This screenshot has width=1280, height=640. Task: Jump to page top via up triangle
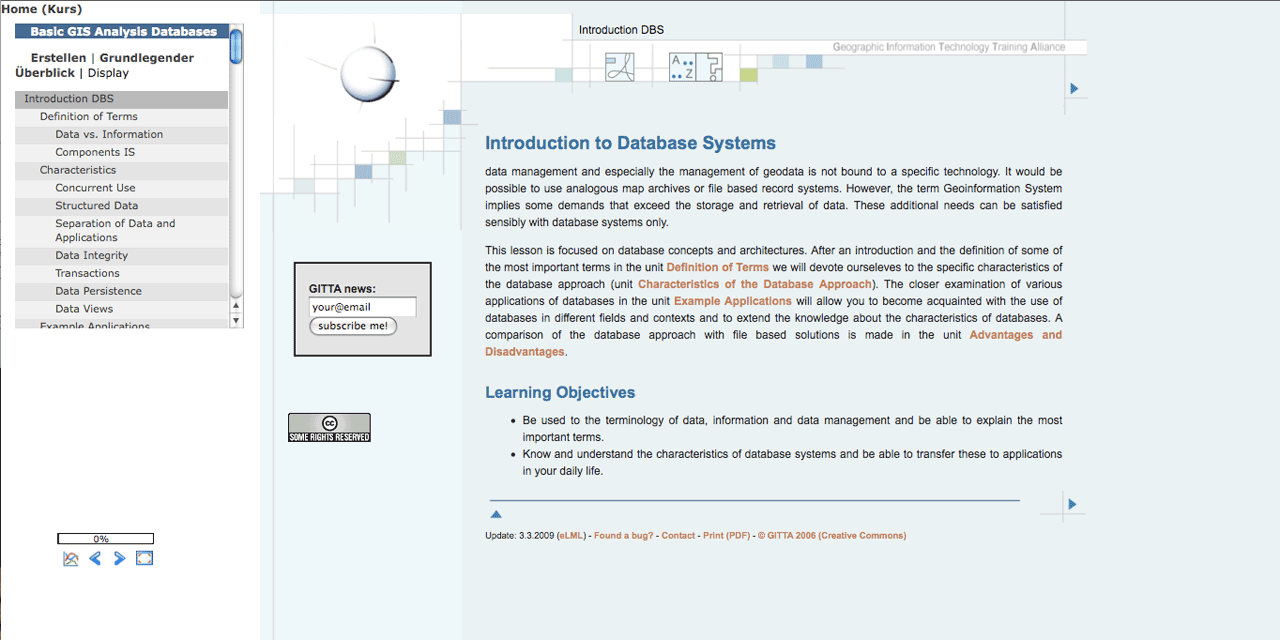point(496,514)
